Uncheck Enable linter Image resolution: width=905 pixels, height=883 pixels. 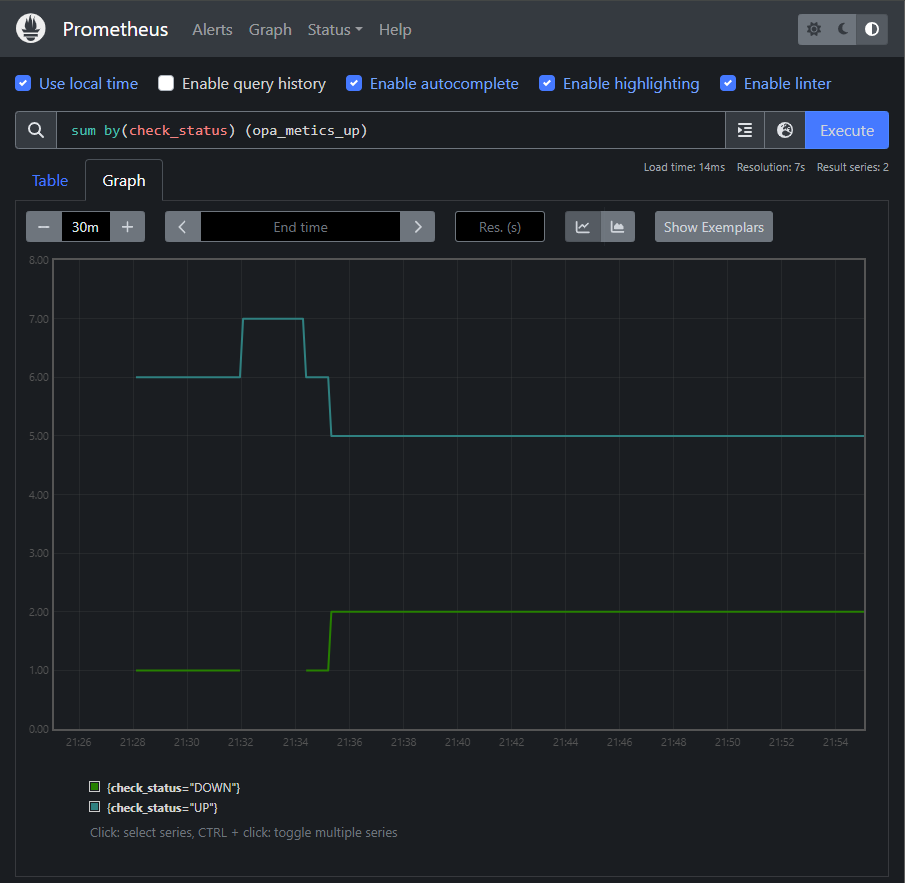(x=728, y=84)
